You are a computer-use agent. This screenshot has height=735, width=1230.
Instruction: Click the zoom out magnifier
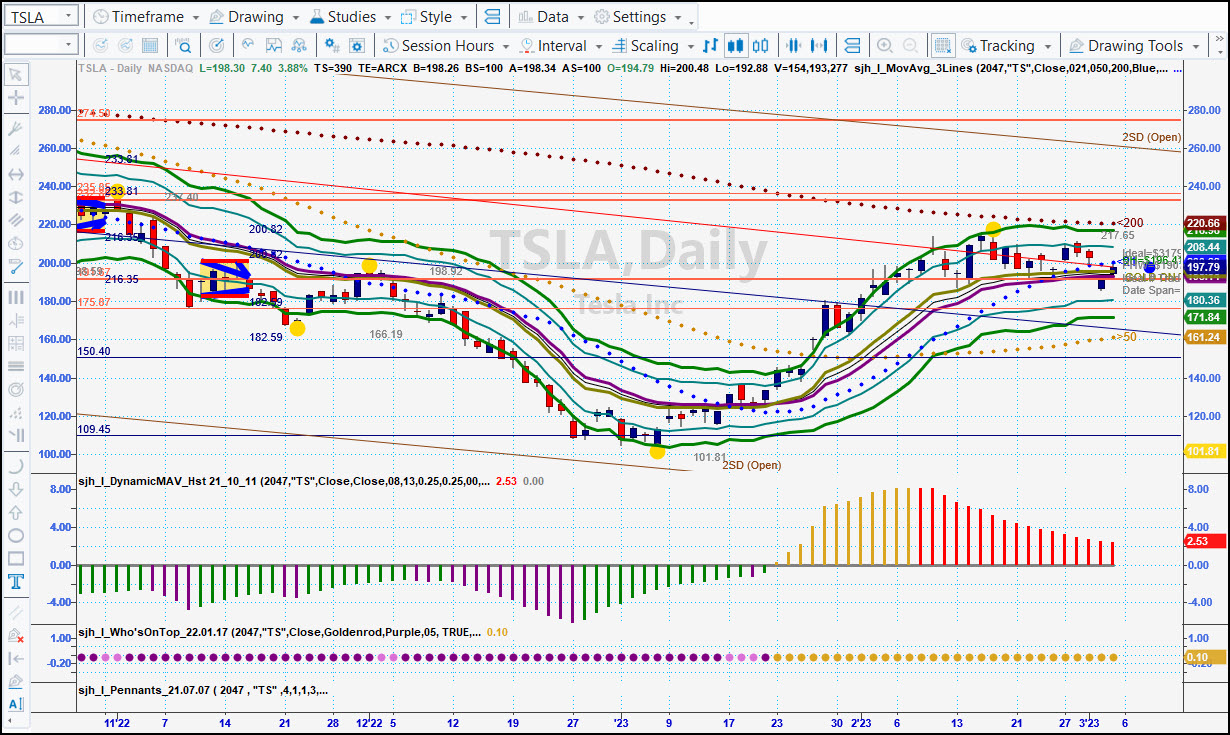click(x=909, y=46)
